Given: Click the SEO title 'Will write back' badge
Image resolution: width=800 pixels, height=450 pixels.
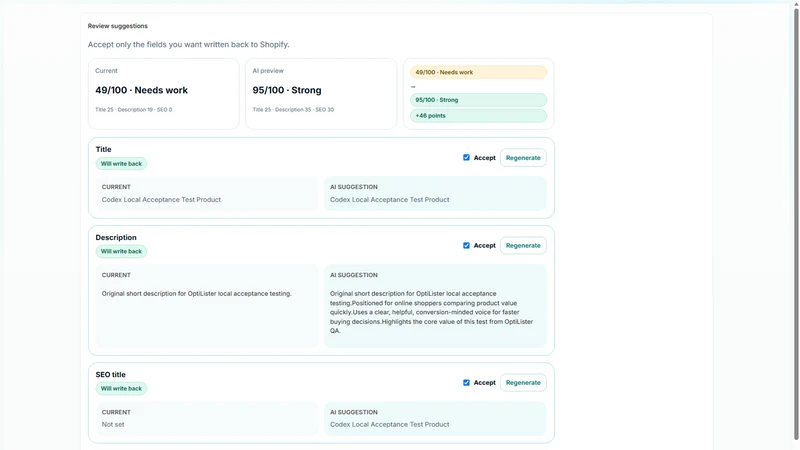Looking at the screenshot, I should tap(121, 389).
